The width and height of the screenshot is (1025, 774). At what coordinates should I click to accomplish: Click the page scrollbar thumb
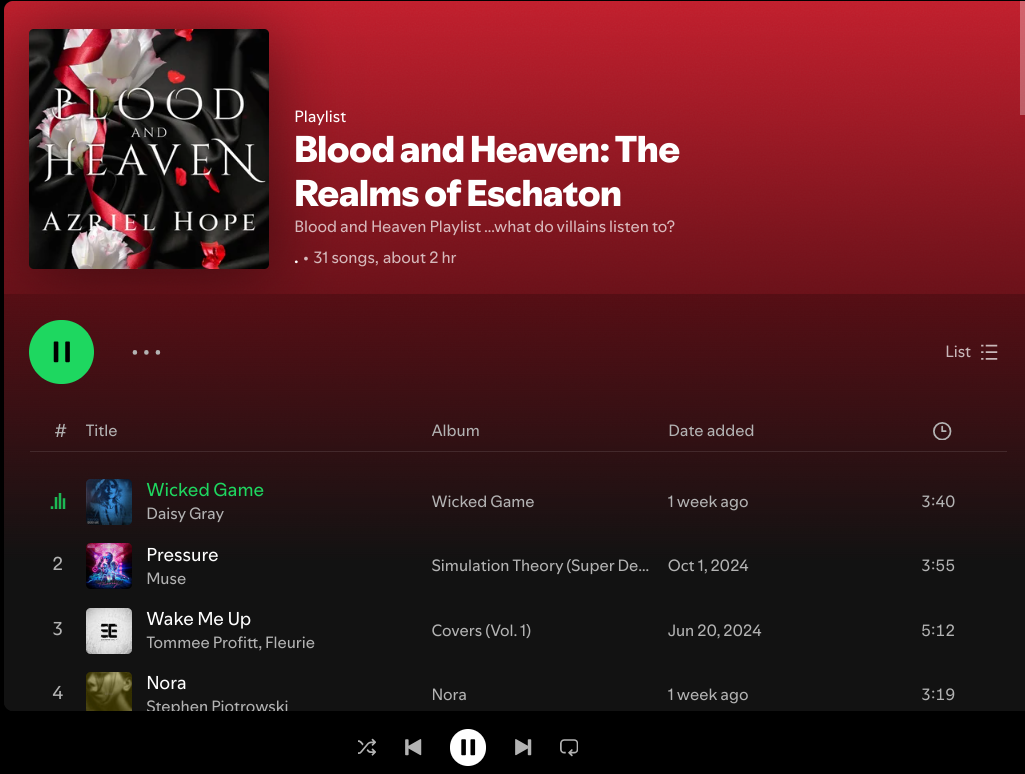pyautogui.click(x=1022, y=58)
